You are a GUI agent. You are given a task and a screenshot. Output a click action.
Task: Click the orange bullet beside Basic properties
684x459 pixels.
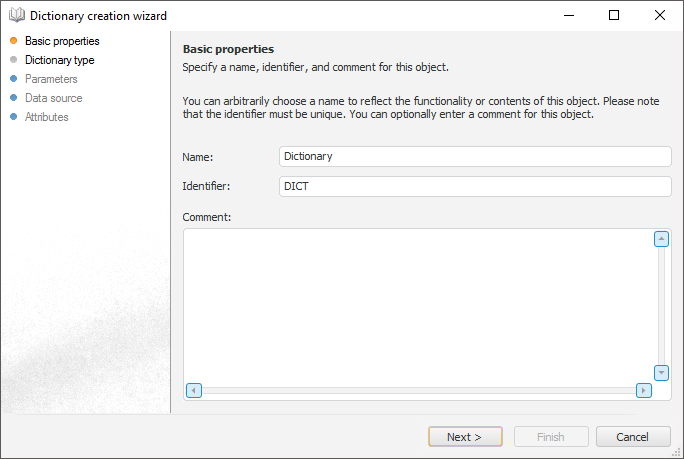(13, 41)
